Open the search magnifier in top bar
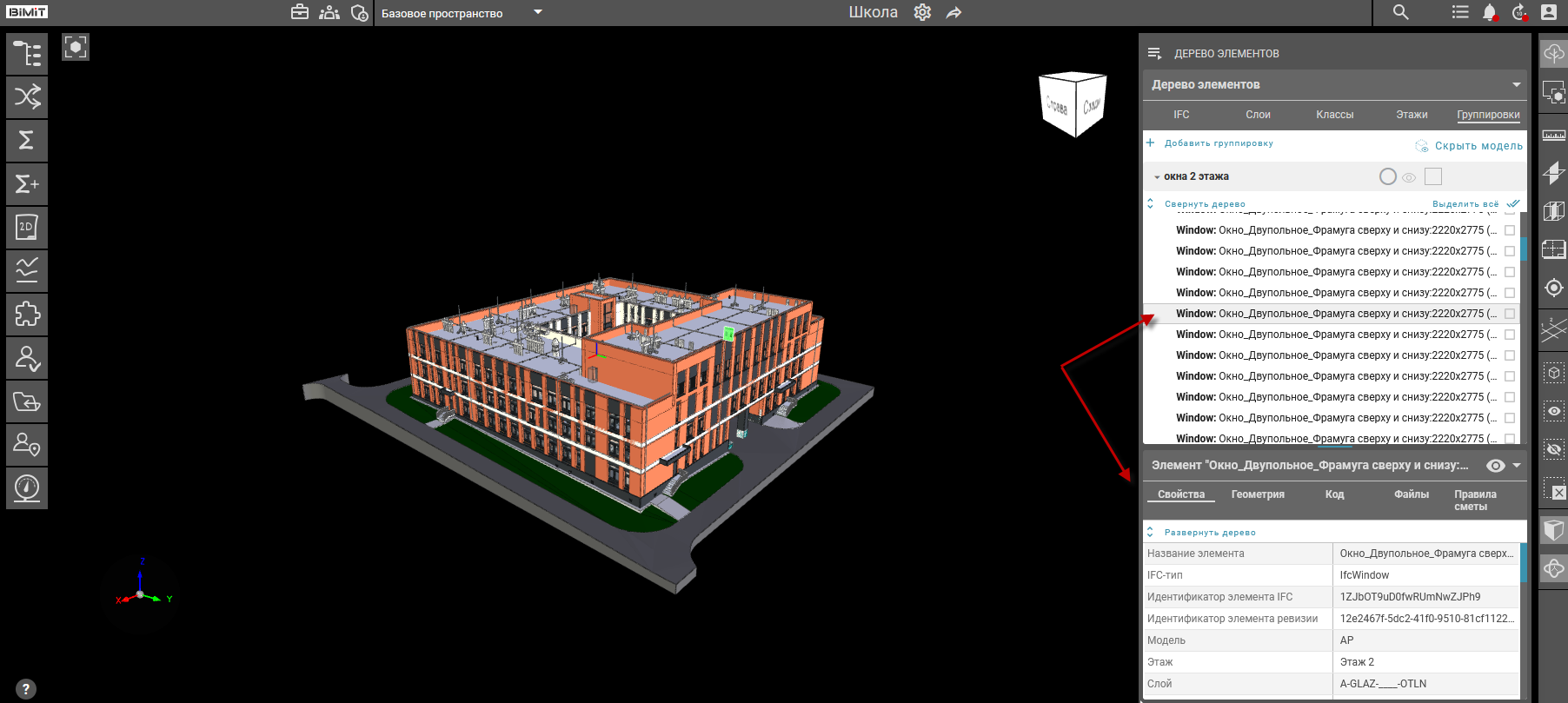The image size is (1568, 703). (1400, 12)
